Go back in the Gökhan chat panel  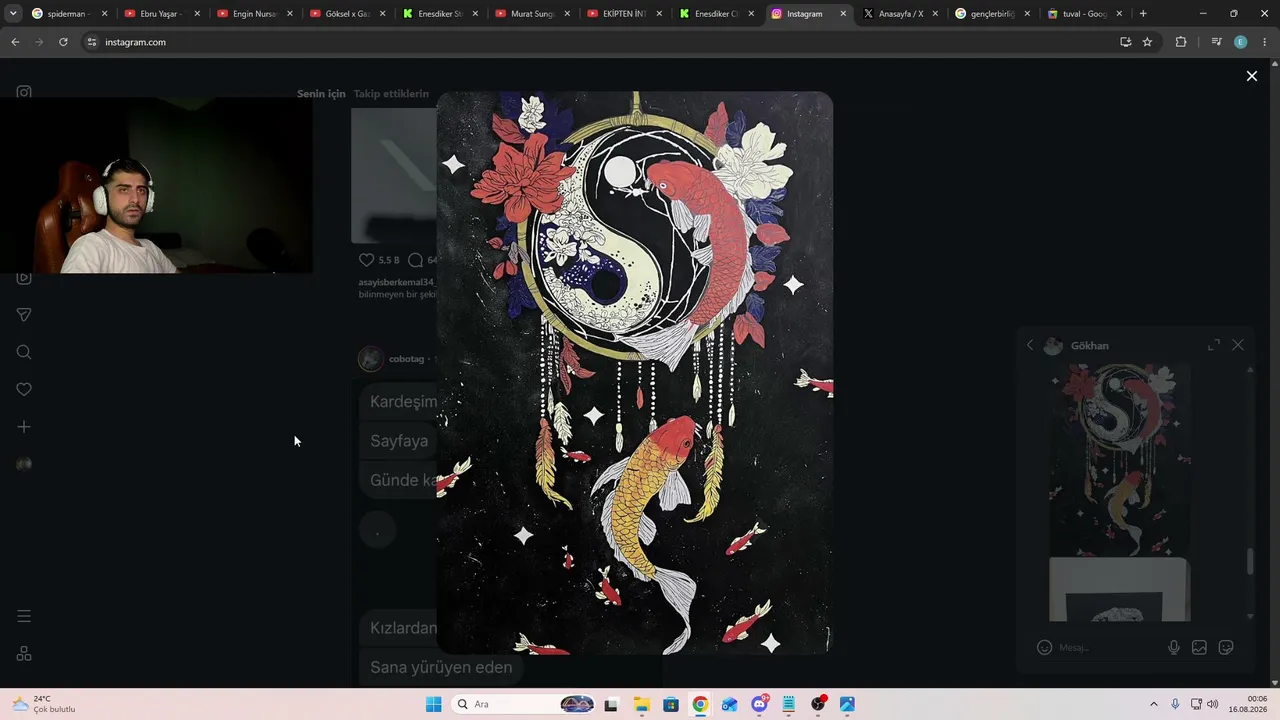pyautogui.click(x=1030, y=345)
